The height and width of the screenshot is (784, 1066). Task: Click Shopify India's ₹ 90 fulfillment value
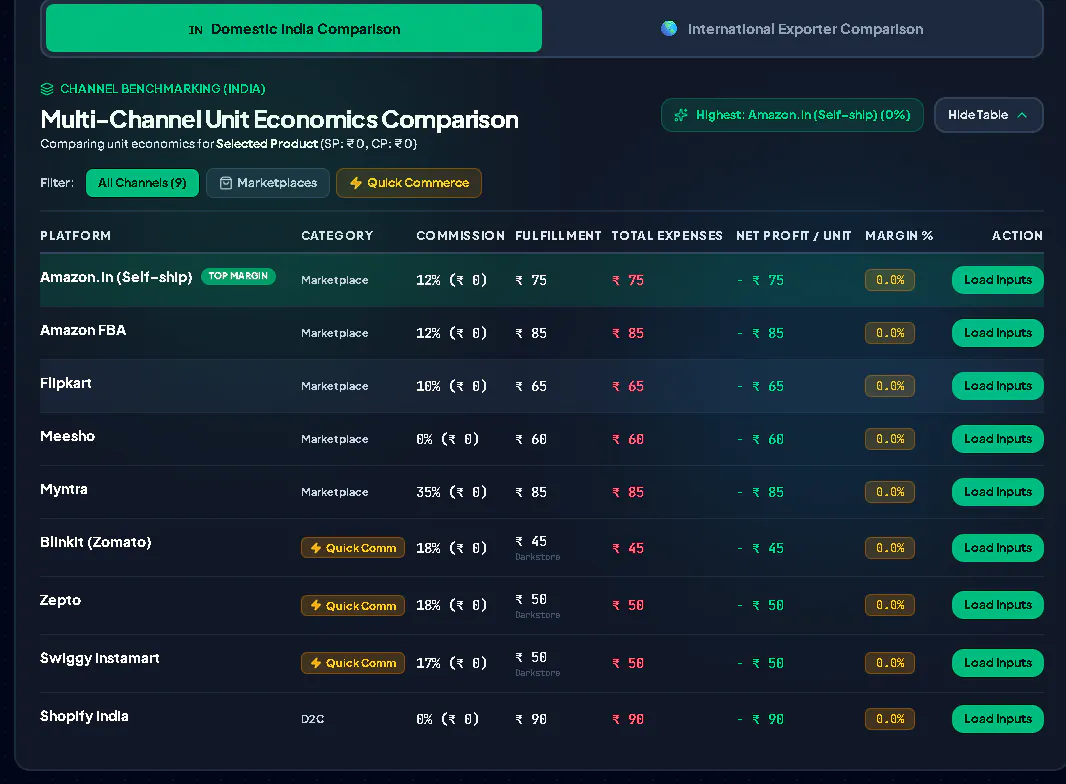(x=531, y=719)
